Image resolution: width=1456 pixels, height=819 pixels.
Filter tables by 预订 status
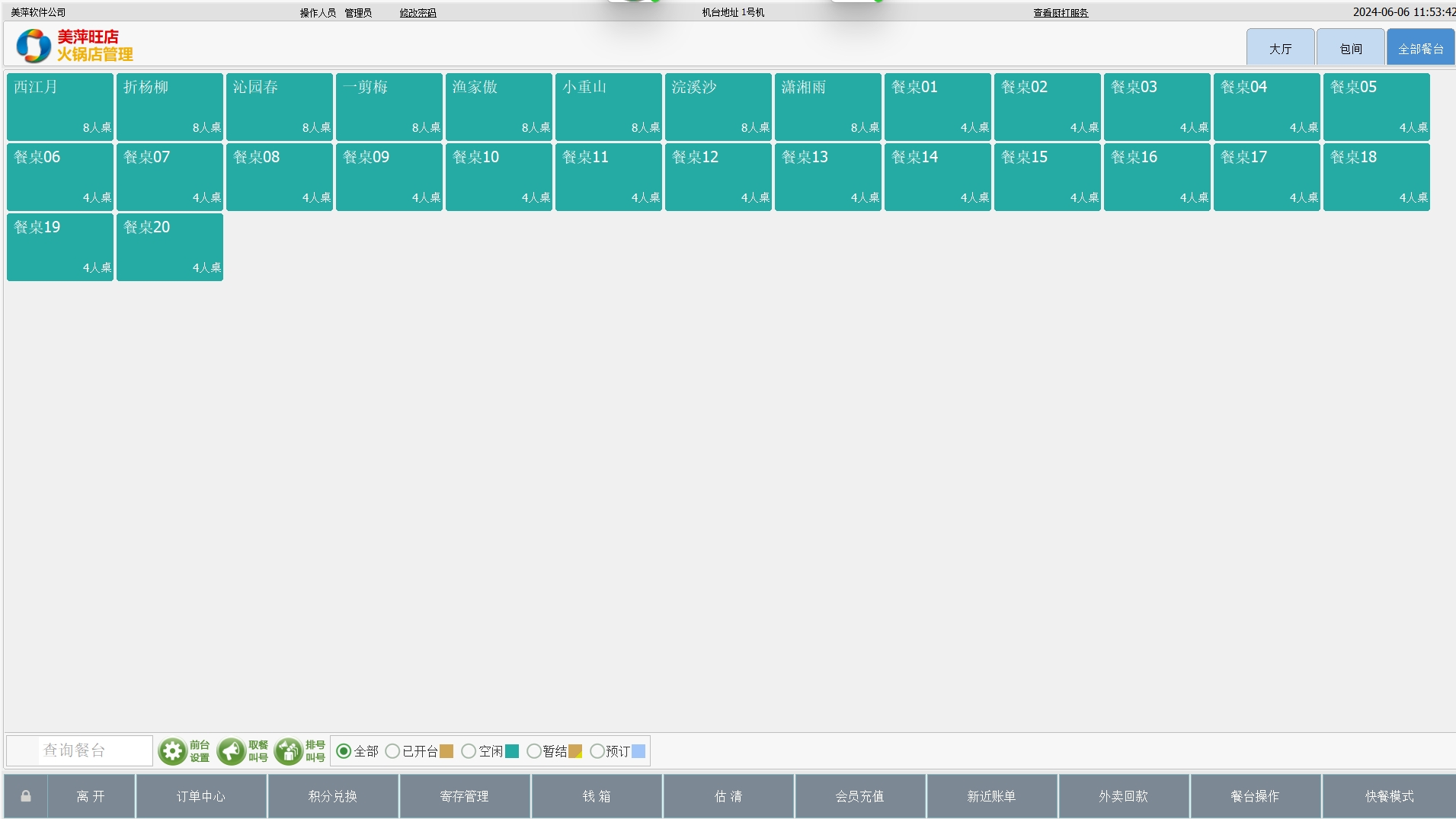(597, 751)
